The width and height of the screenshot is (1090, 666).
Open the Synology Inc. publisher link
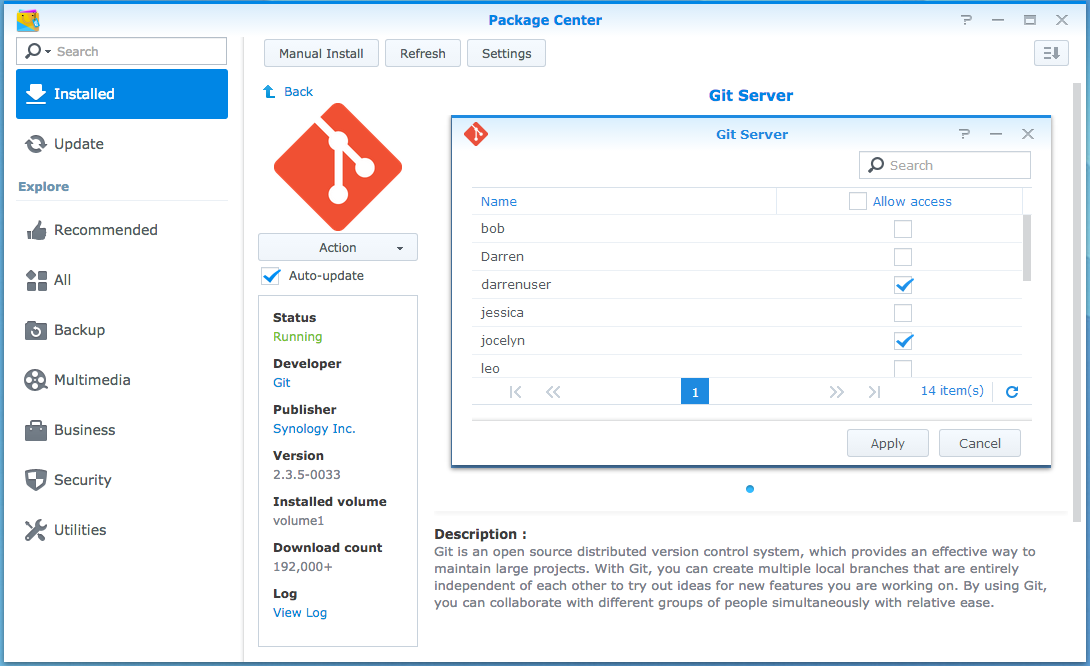coord(314,429)
